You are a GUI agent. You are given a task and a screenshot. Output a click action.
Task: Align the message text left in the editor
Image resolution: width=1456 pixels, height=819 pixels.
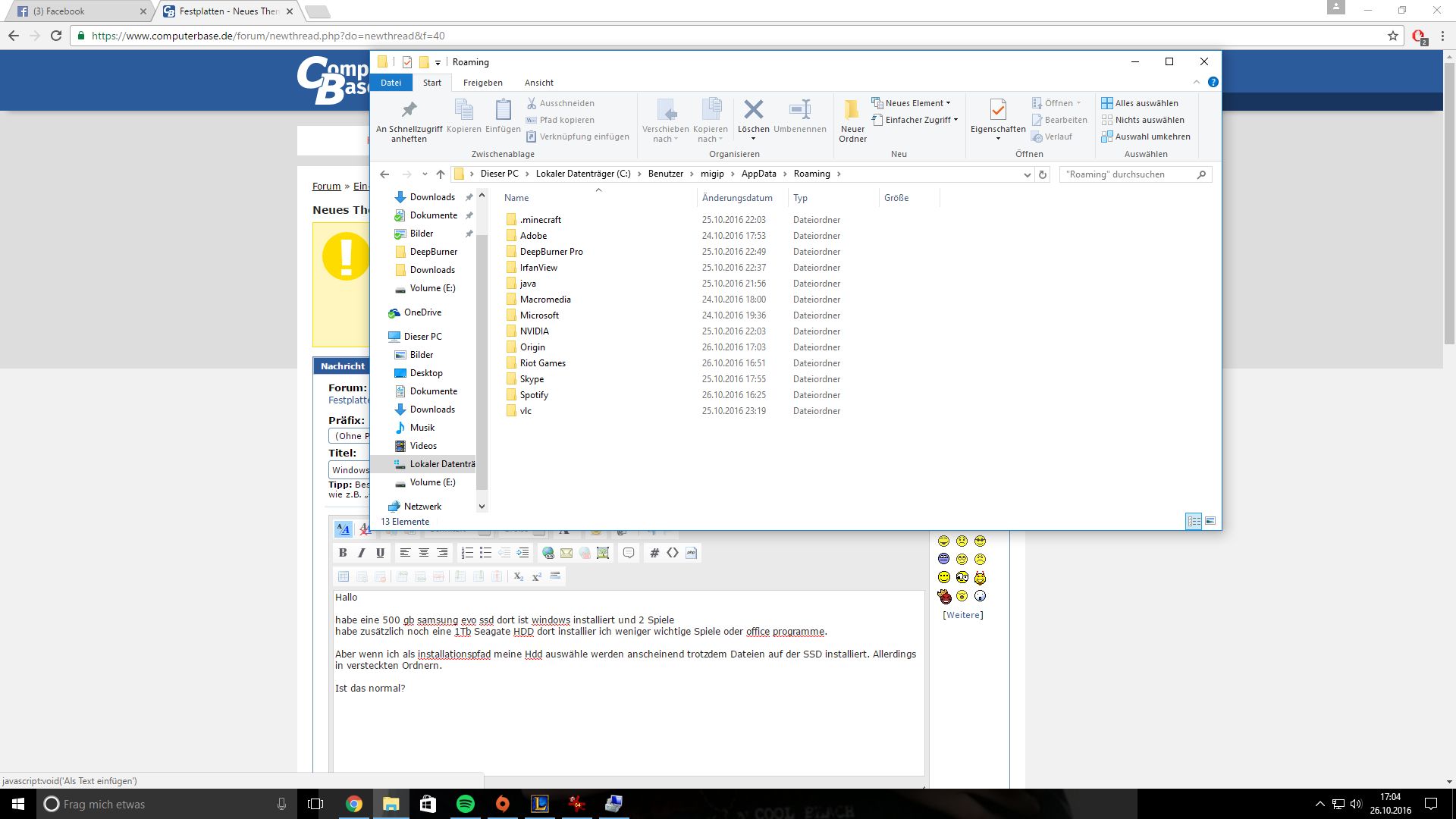pyautogui.click(x=406, y=553)
